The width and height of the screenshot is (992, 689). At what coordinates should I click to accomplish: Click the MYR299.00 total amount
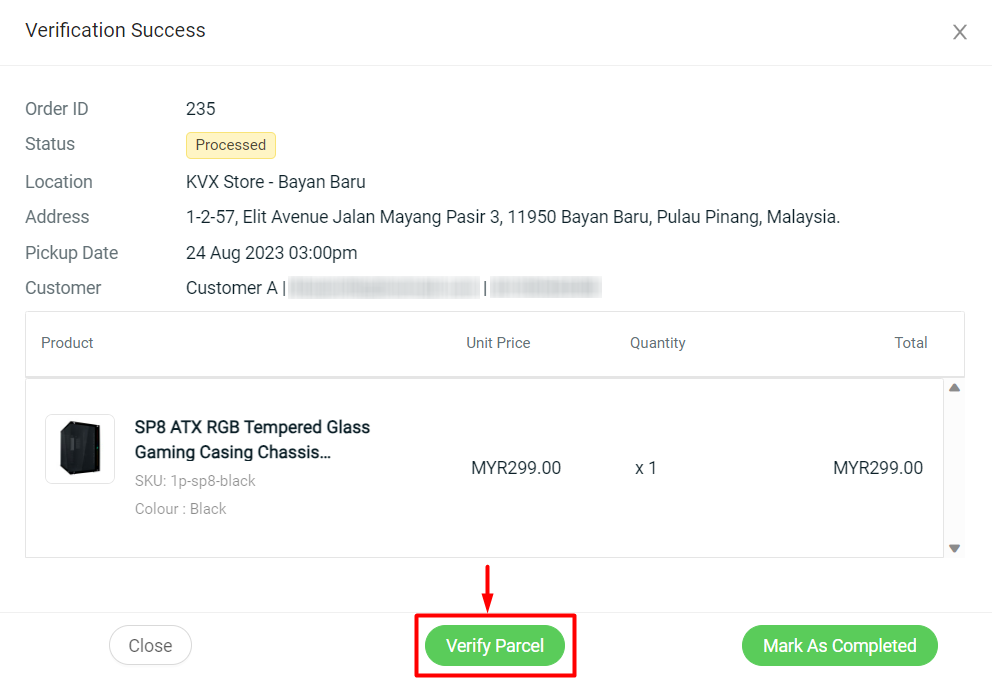point(877,468)
